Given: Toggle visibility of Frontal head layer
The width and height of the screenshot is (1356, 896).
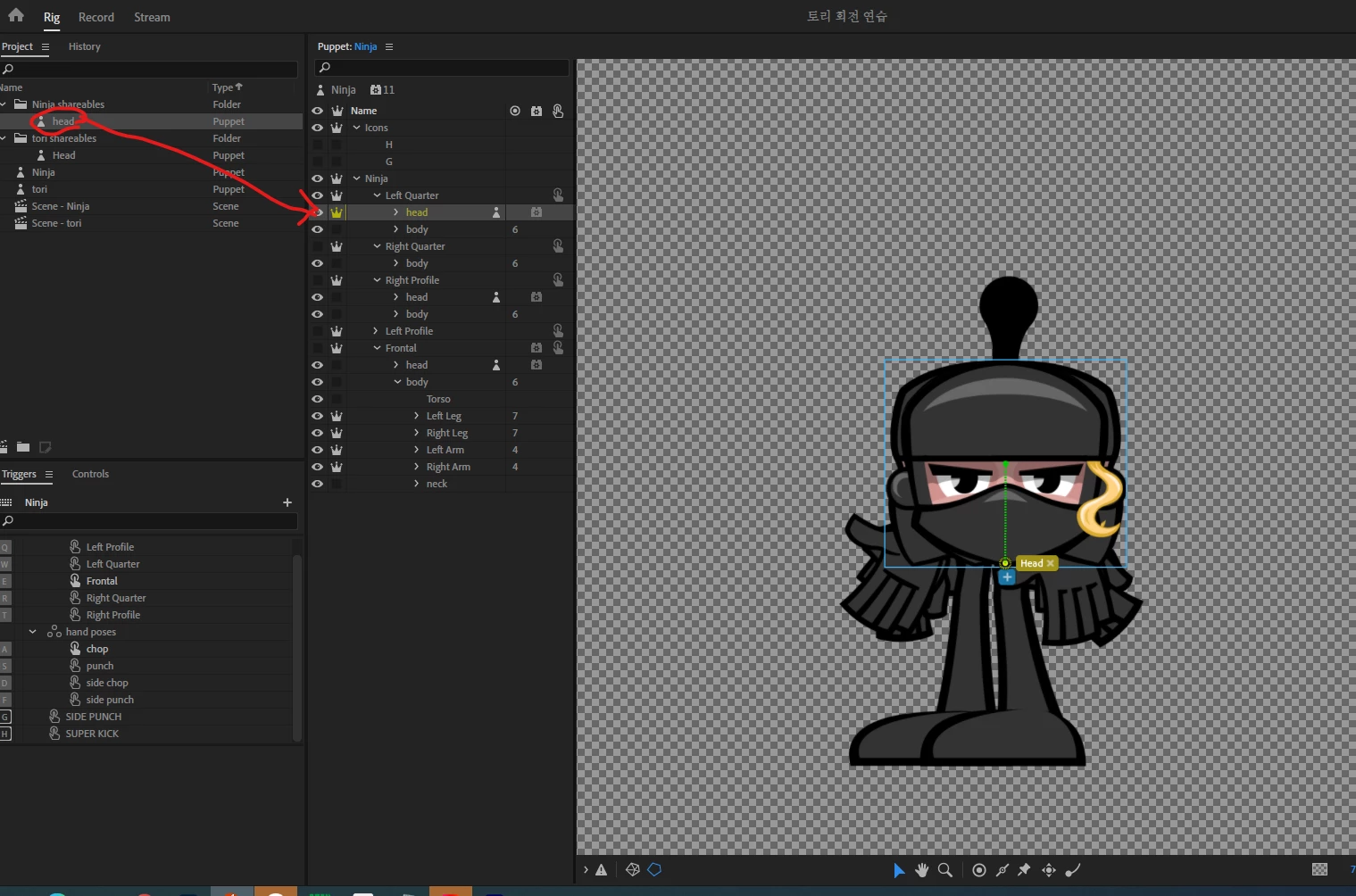Looking at the screenshot, I should click(x=317, y=365).
